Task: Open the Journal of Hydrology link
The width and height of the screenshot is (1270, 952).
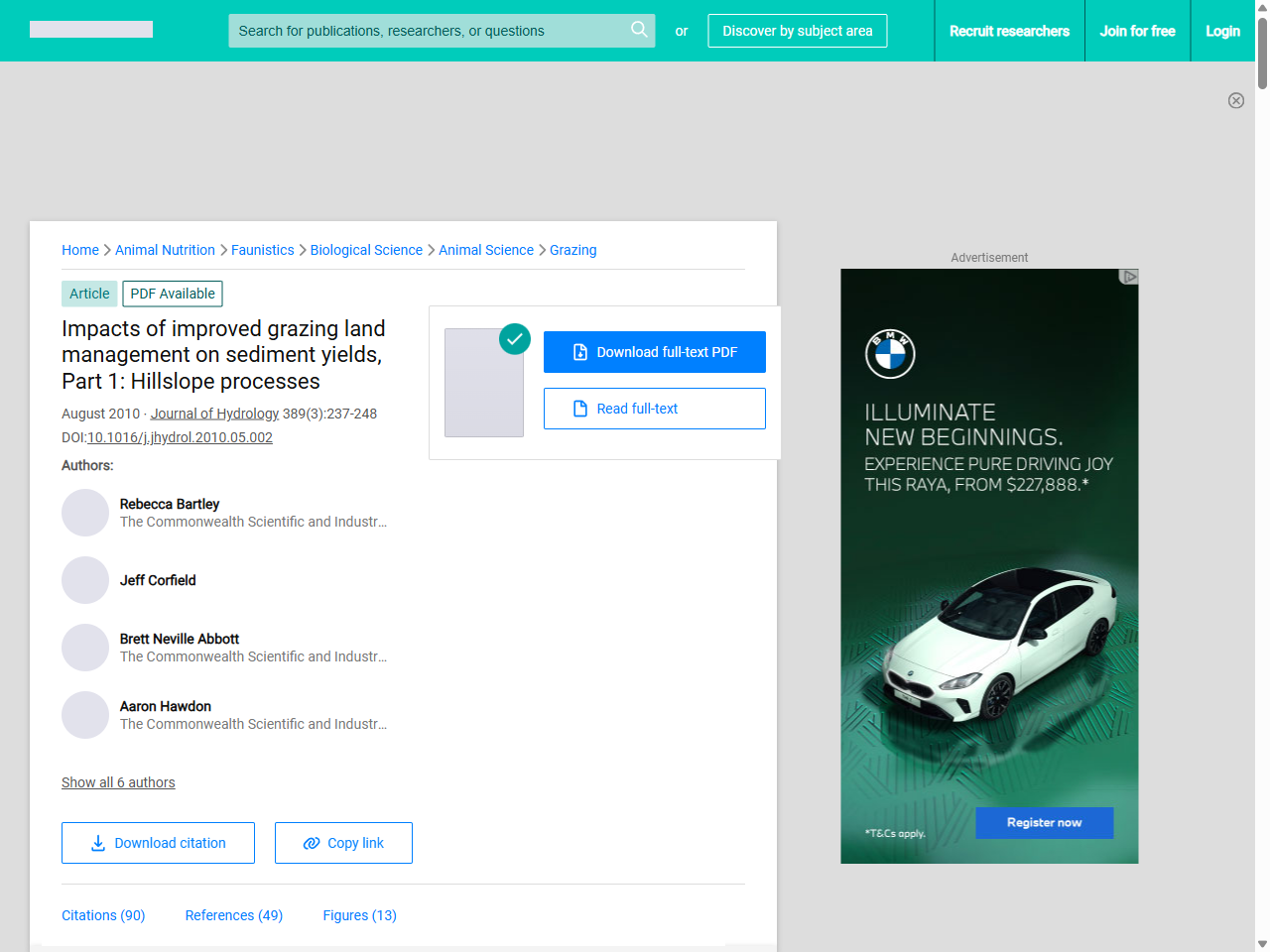Action: point(214,414)
